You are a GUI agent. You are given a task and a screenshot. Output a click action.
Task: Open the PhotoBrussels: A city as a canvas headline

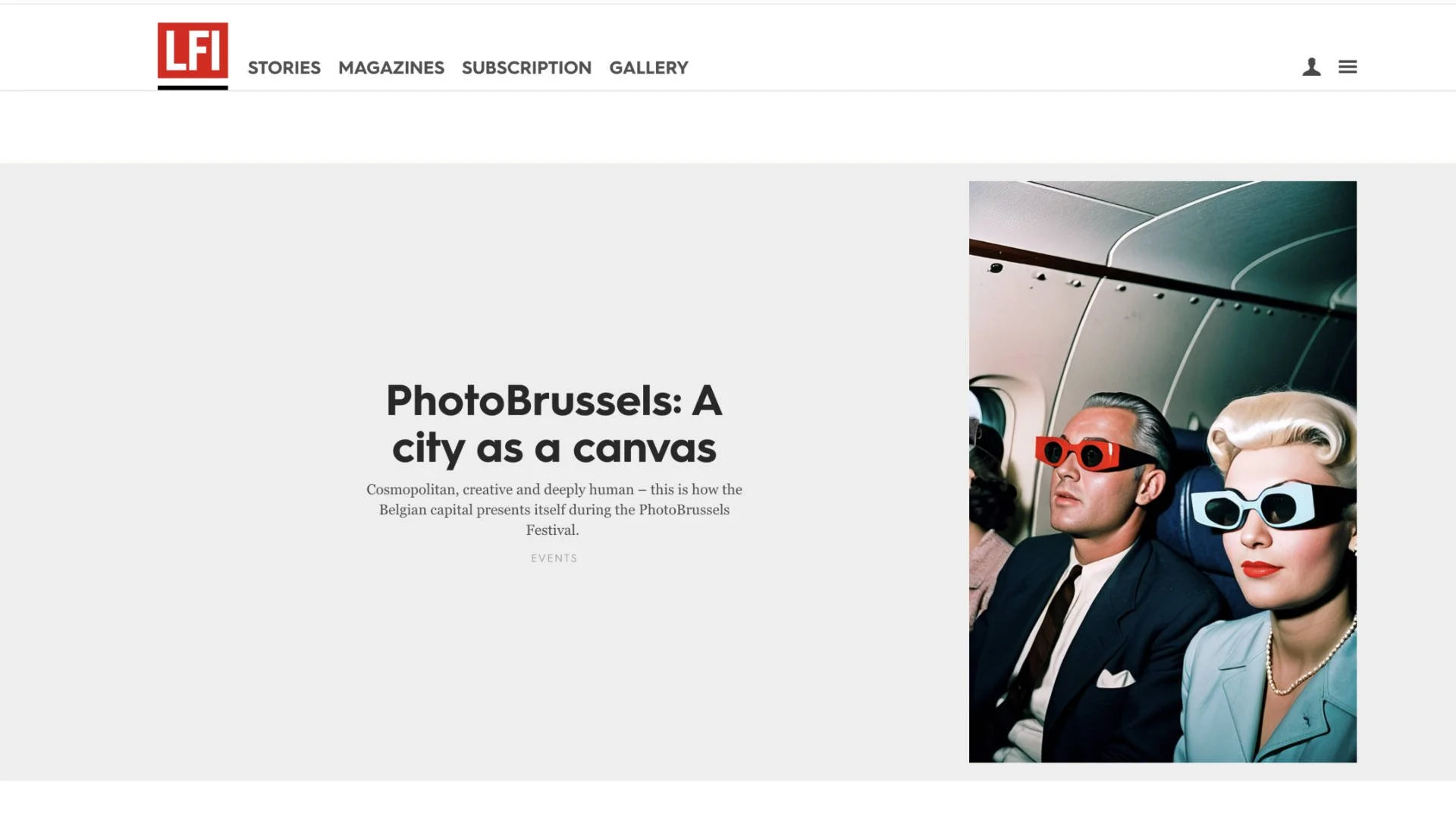(x=554, y=424)
